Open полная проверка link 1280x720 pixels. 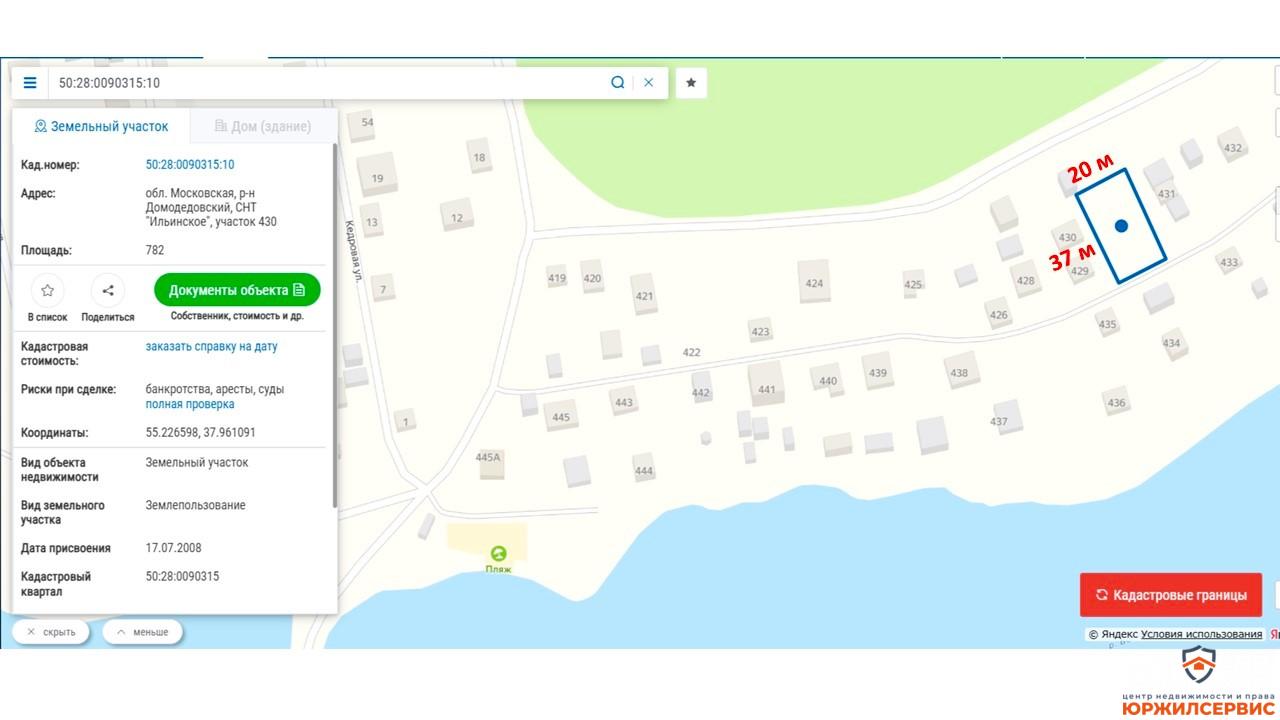click(x=190, y=404)
